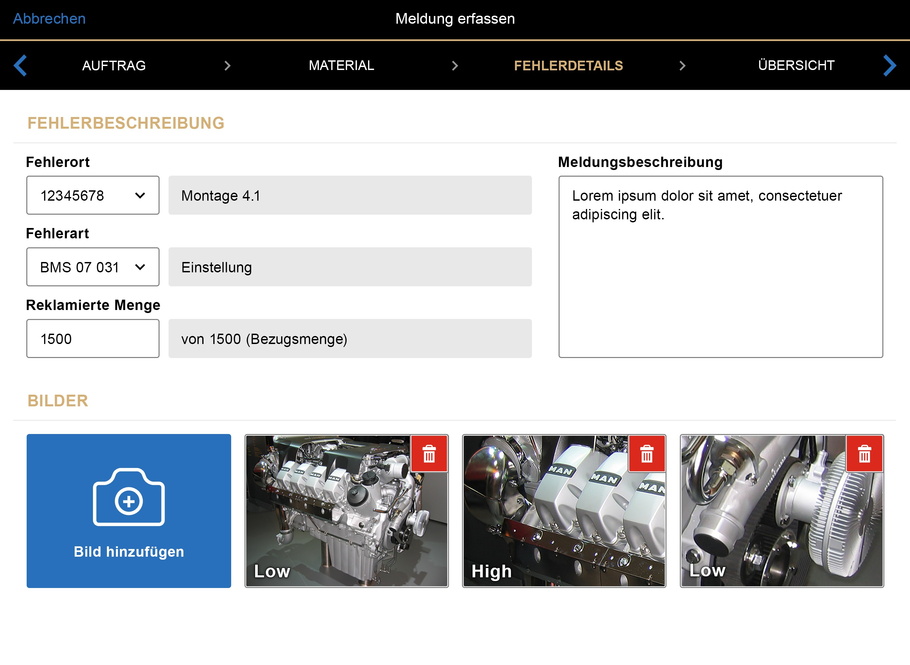Select the FEHLERDETAILS step
The image size is (910, 665).
click(568, 66)
